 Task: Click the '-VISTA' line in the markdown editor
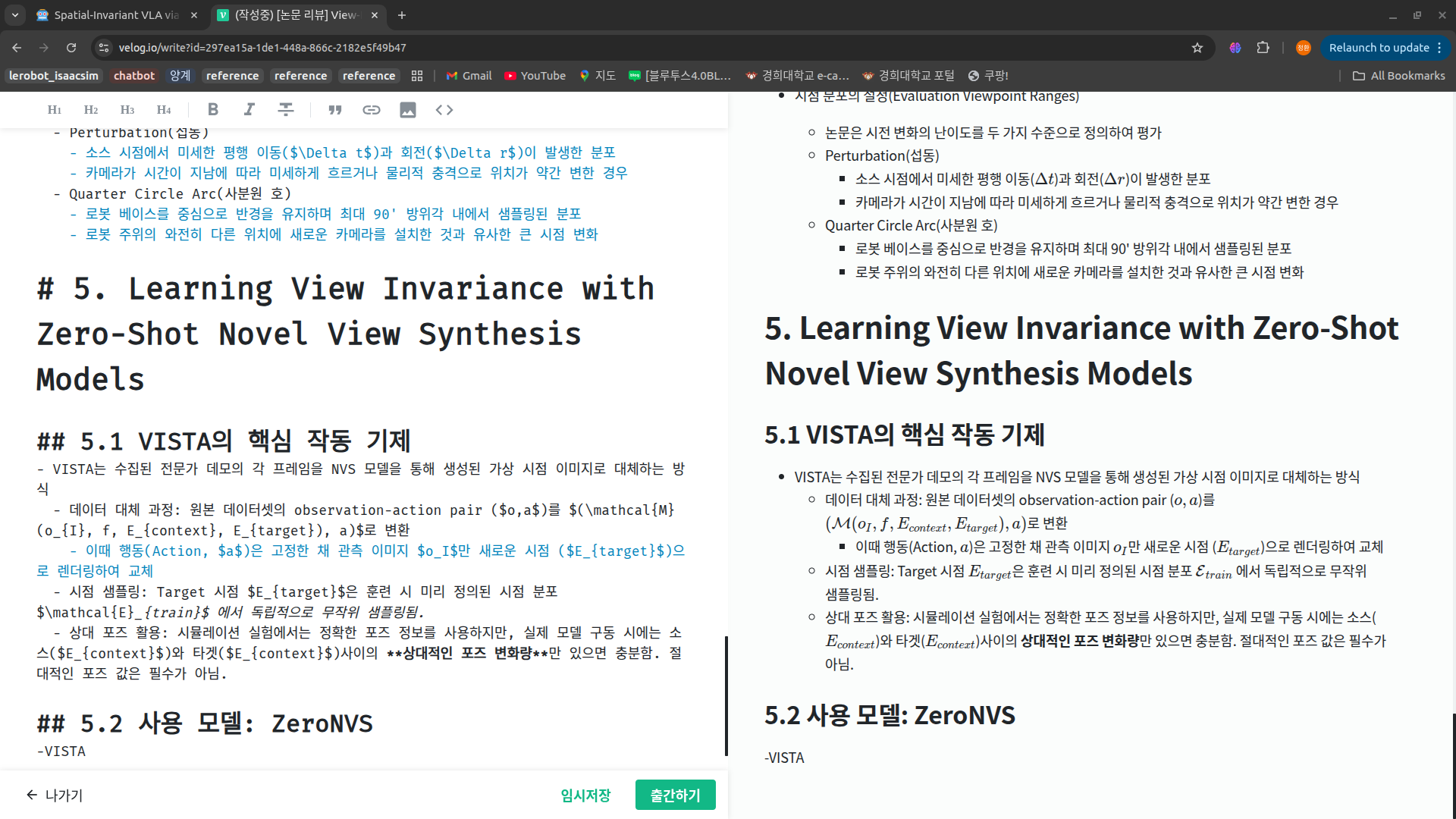click(61, 752)
